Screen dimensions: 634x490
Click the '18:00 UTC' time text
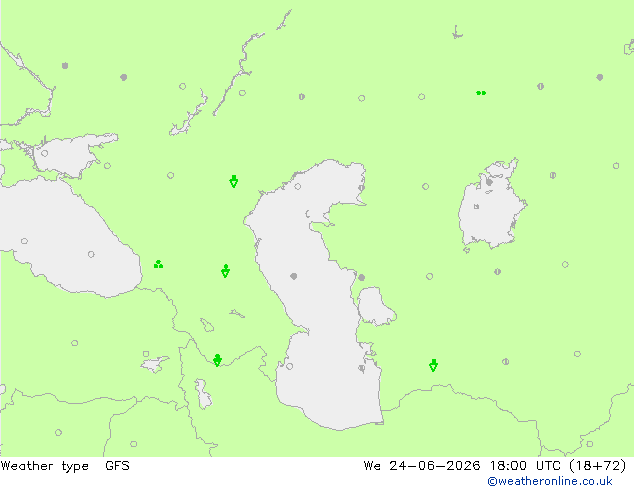tap(525, 466)
